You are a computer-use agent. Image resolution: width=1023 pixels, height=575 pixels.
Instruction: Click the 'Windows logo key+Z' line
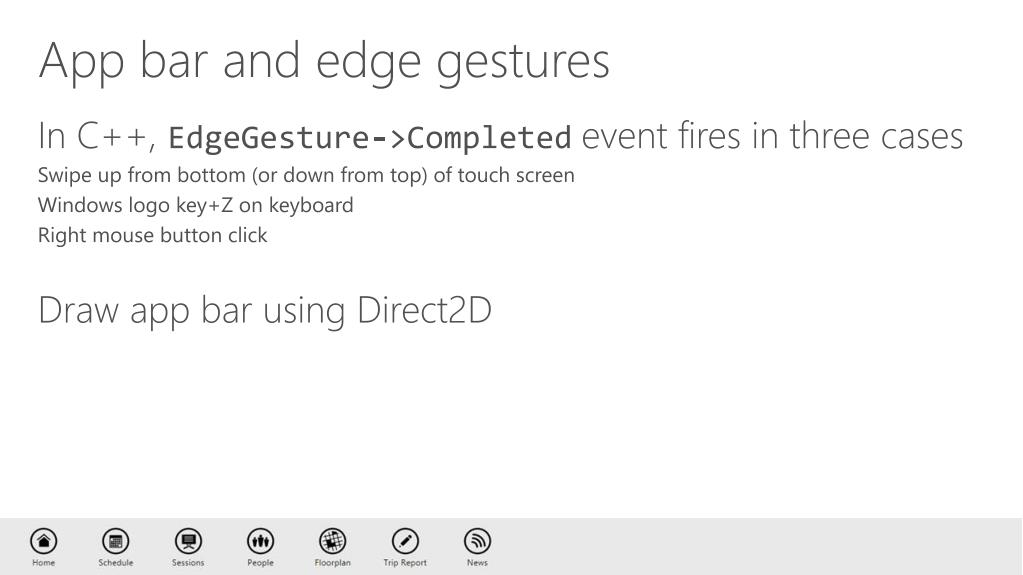[196, 206]
